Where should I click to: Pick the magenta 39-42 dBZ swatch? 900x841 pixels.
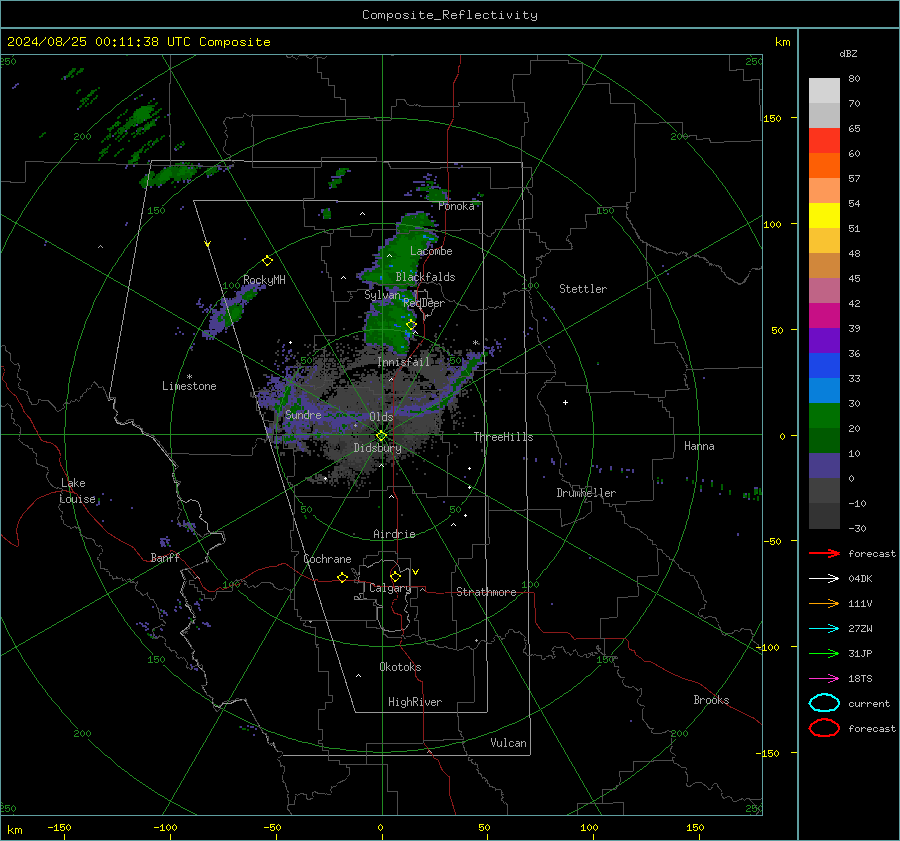(x=824, y=316)
